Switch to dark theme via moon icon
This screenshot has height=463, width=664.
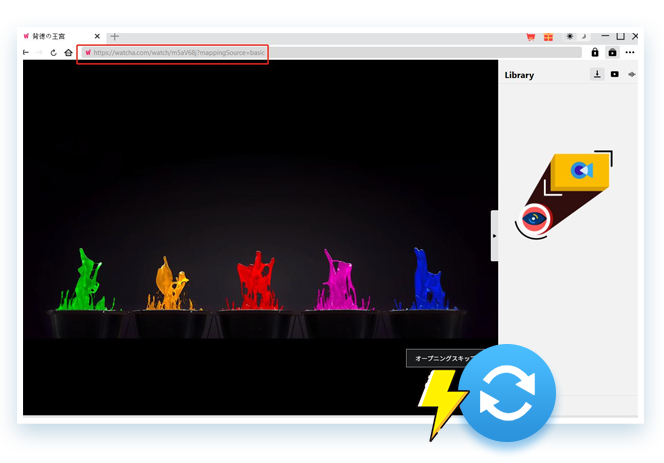click(584, 36)
